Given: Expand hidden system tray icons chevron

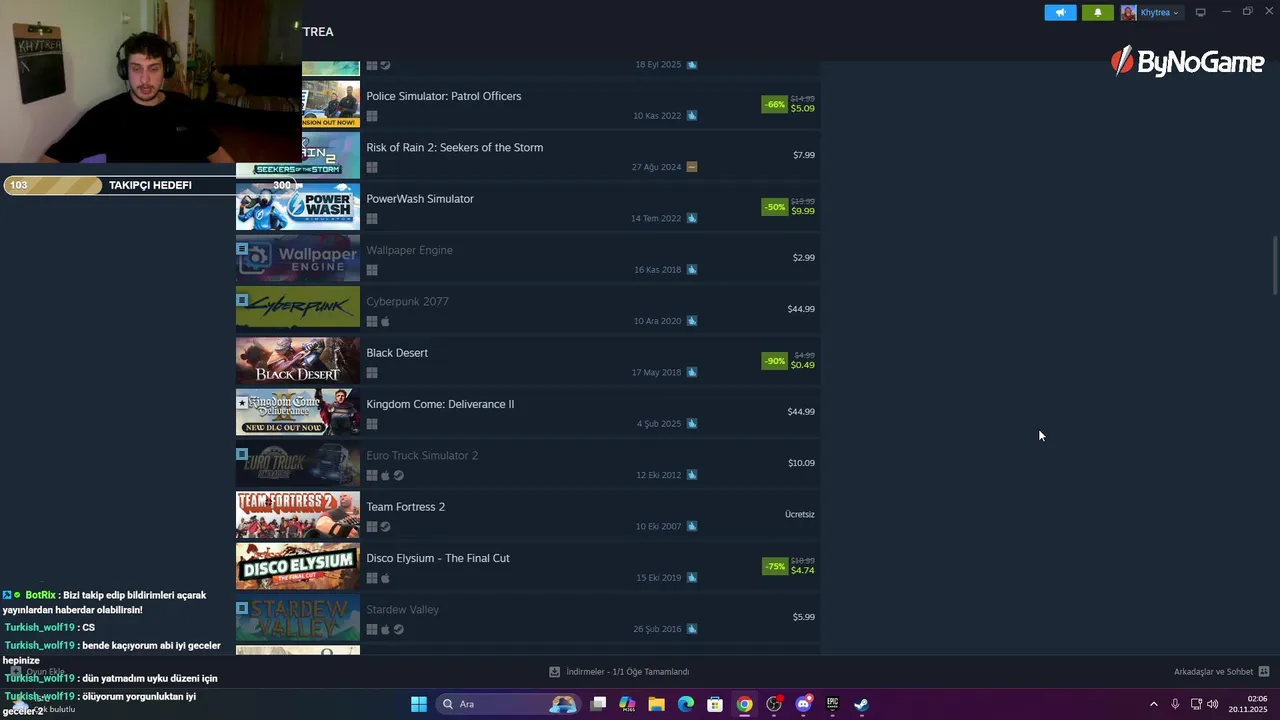Looking at the screenshot, I should tap(1153, 704).
